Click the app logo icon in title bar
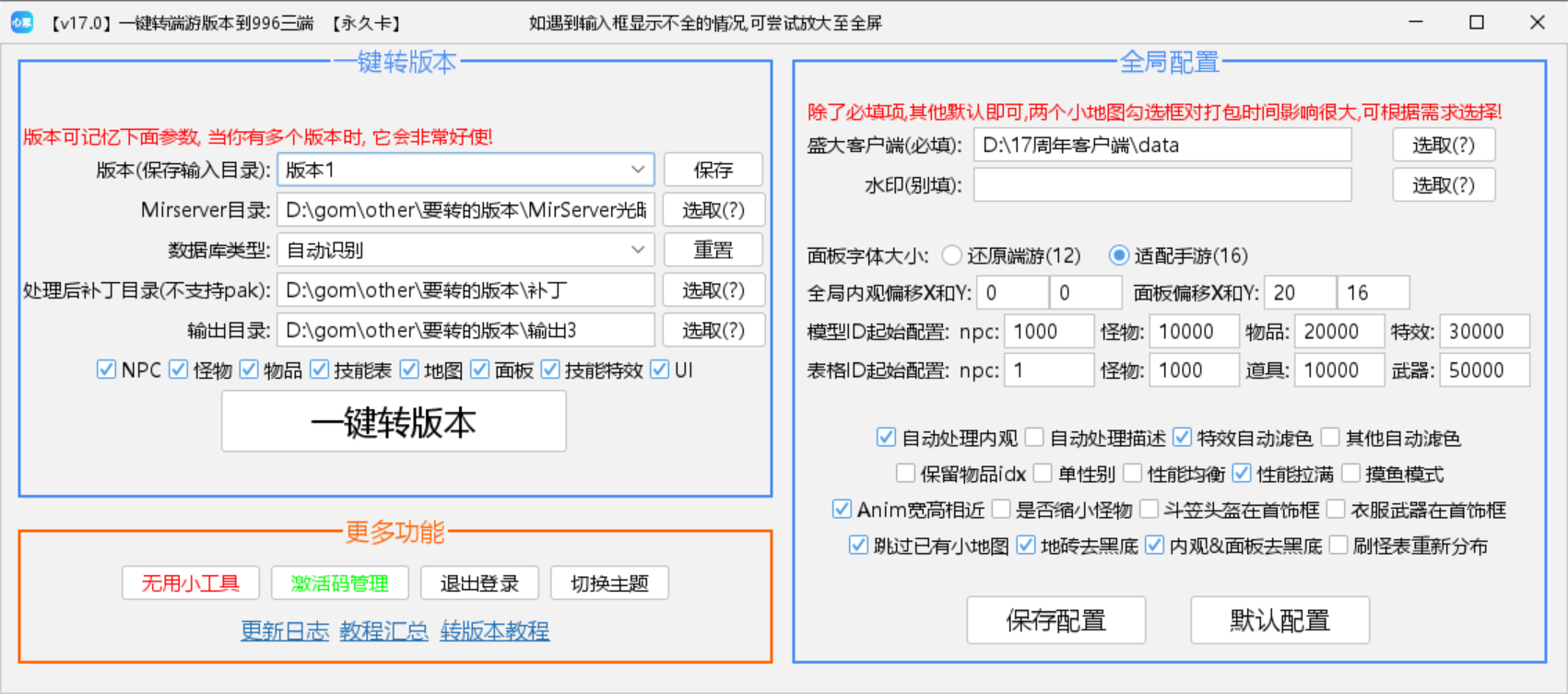1568x694 pixels. point(22,22)
